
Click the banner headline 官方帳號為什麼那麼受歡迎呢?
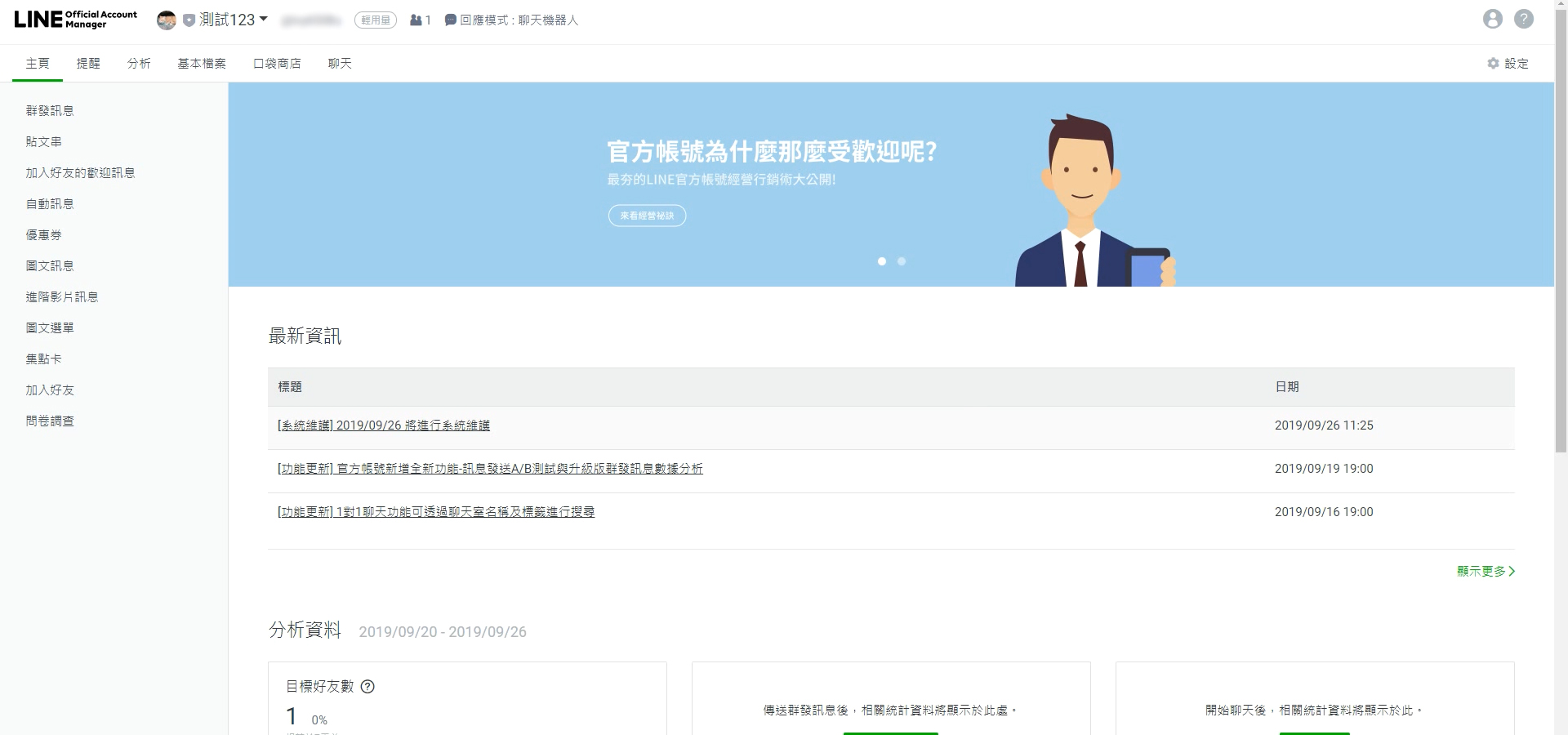(x=772, y=151)
